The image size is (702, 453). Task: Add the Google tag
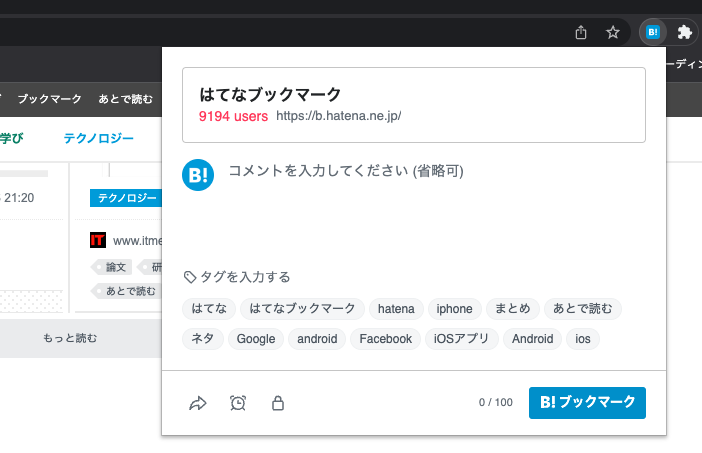[x=256, y=339]
